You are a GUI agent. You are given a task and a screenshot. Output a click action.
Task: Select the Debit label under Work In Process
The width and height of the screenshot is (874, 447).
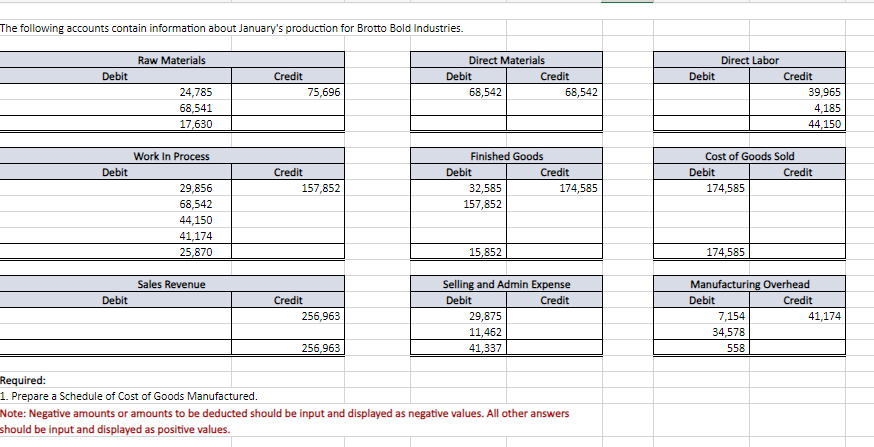tap(114, 172)
